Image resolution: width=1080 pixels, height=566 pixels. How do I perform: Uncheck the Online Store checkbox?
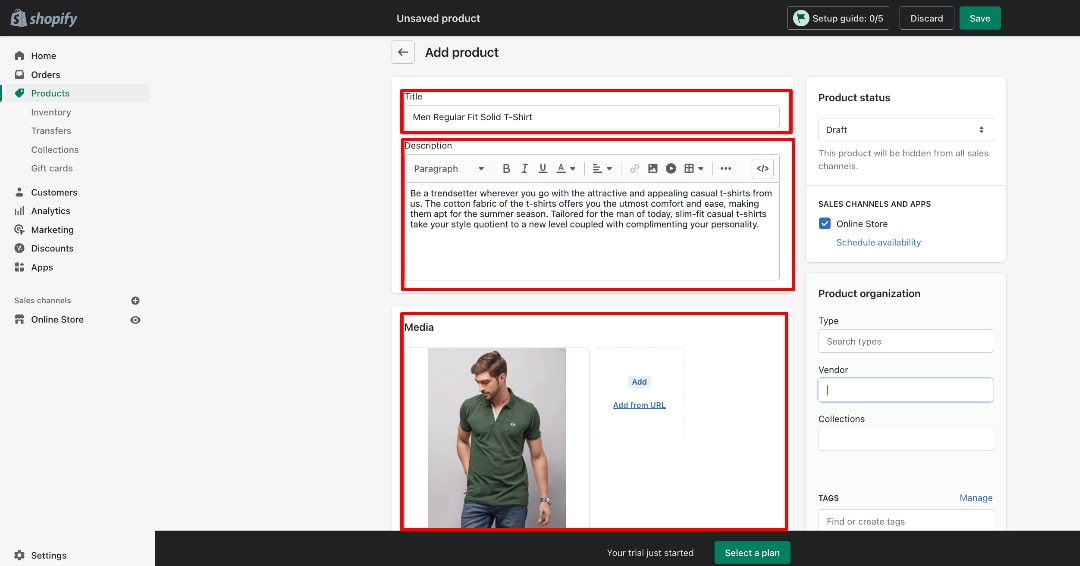[824, 223]
